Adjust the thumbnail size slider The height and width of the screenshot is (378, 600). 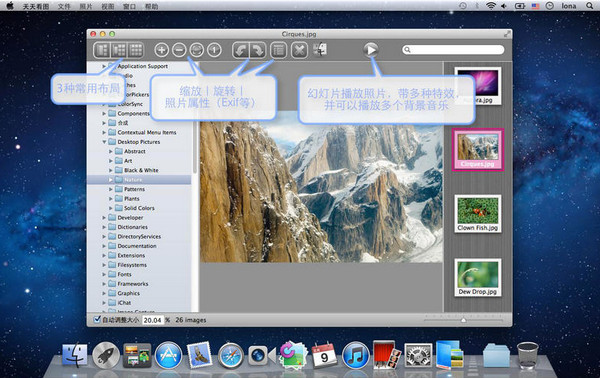click(x=463, y=319)
